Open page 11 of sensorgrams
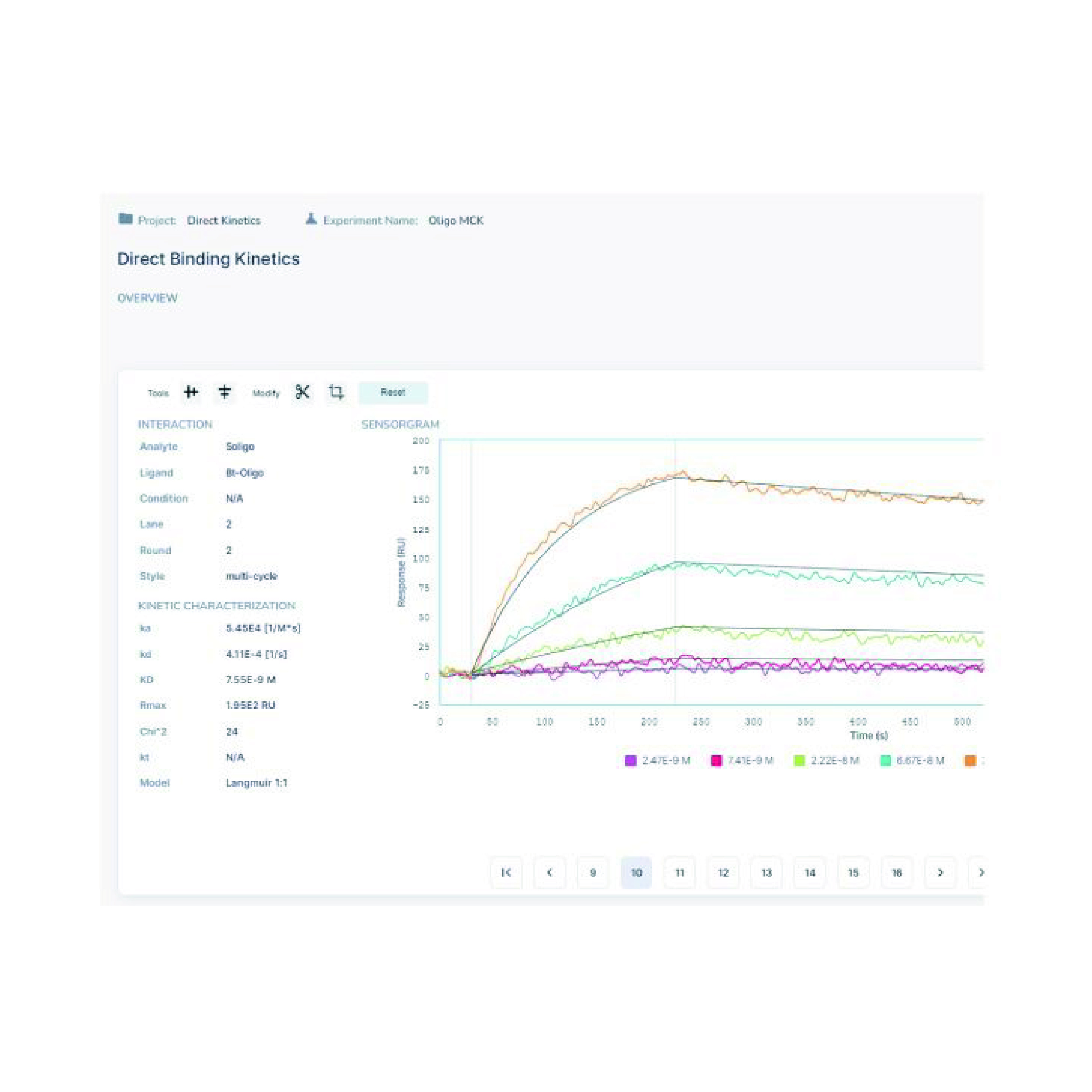 coord(680,873)
